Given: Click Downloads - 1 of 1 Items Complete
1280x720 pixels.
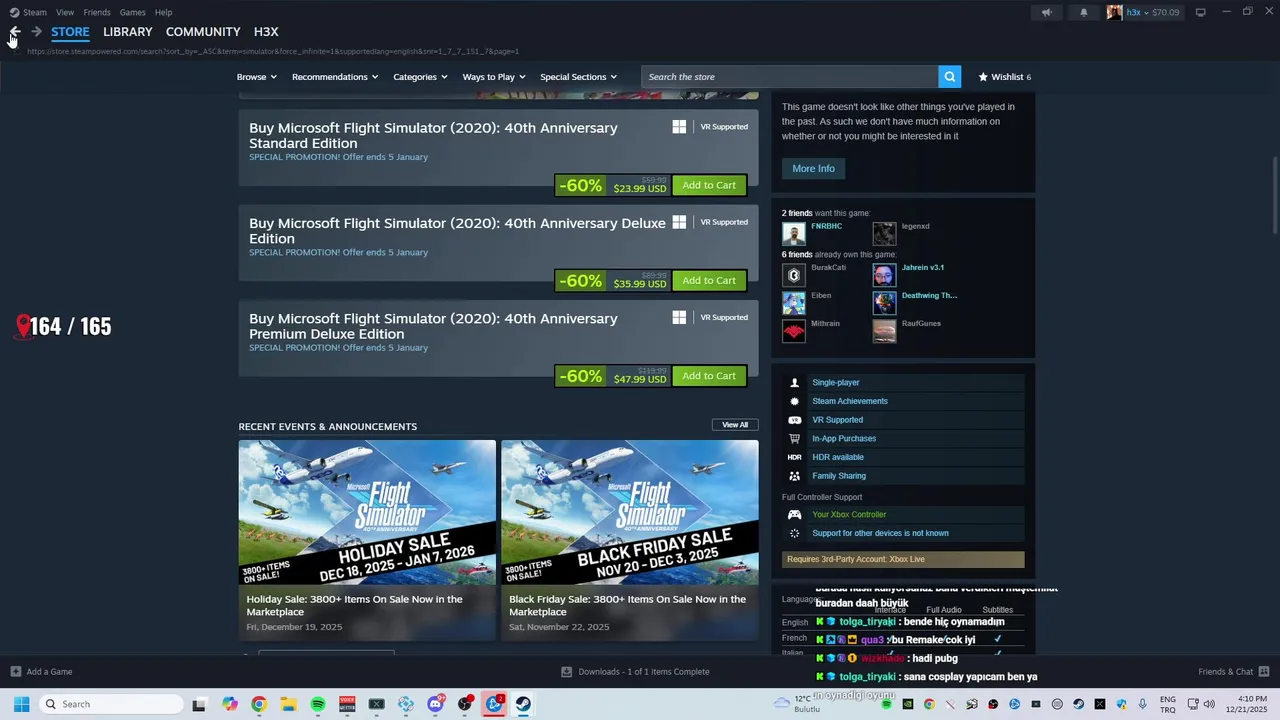Looking at the screenshot, I should pos(644,672).
